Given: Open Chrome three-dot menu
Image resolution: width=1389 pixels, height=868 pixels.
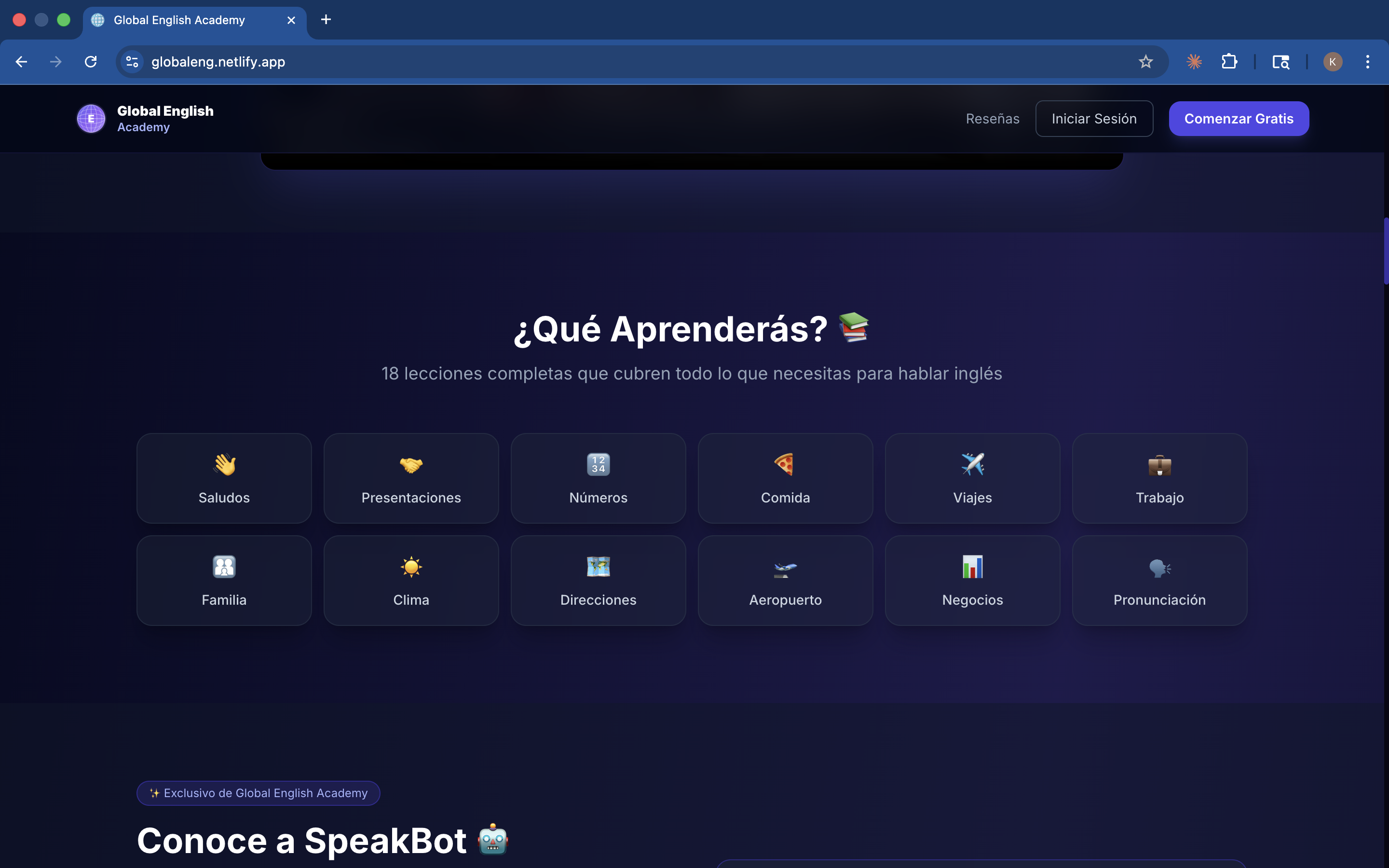Looking at the screenshot, I should pyautogui.click(x=1368, y=61).
